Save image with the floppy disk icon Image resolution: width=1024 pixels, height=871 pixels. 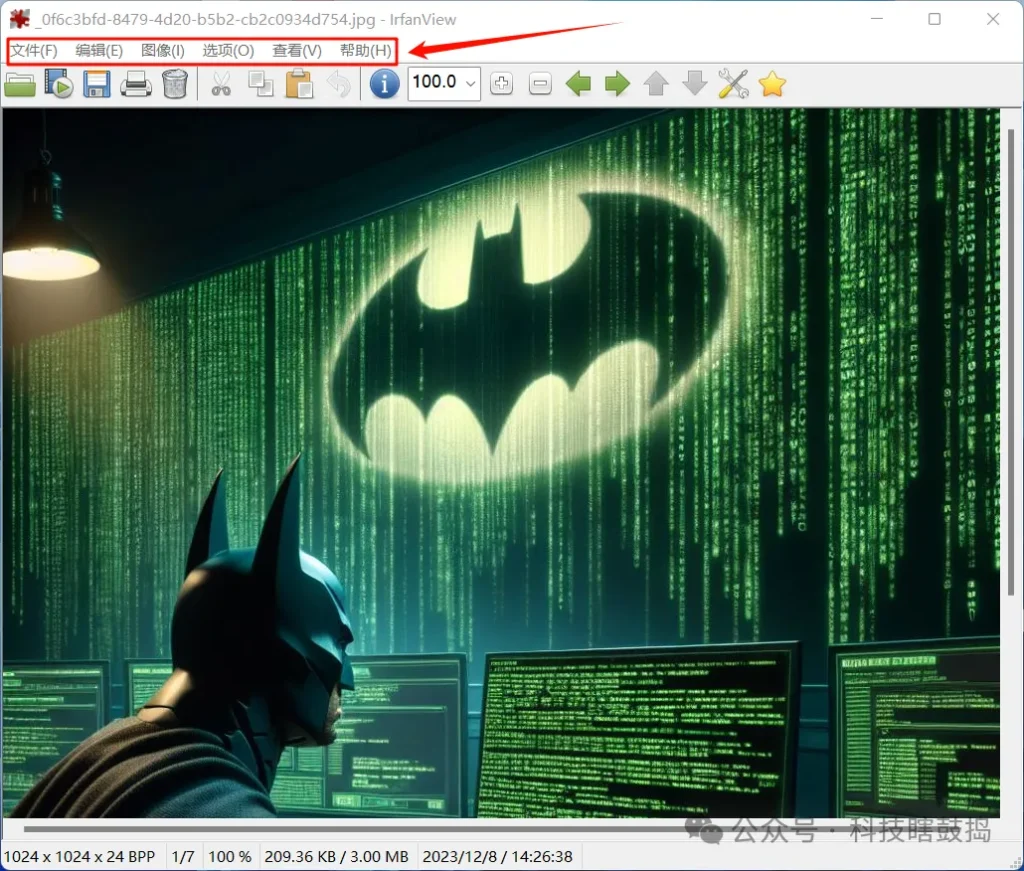tap(97, 84)
